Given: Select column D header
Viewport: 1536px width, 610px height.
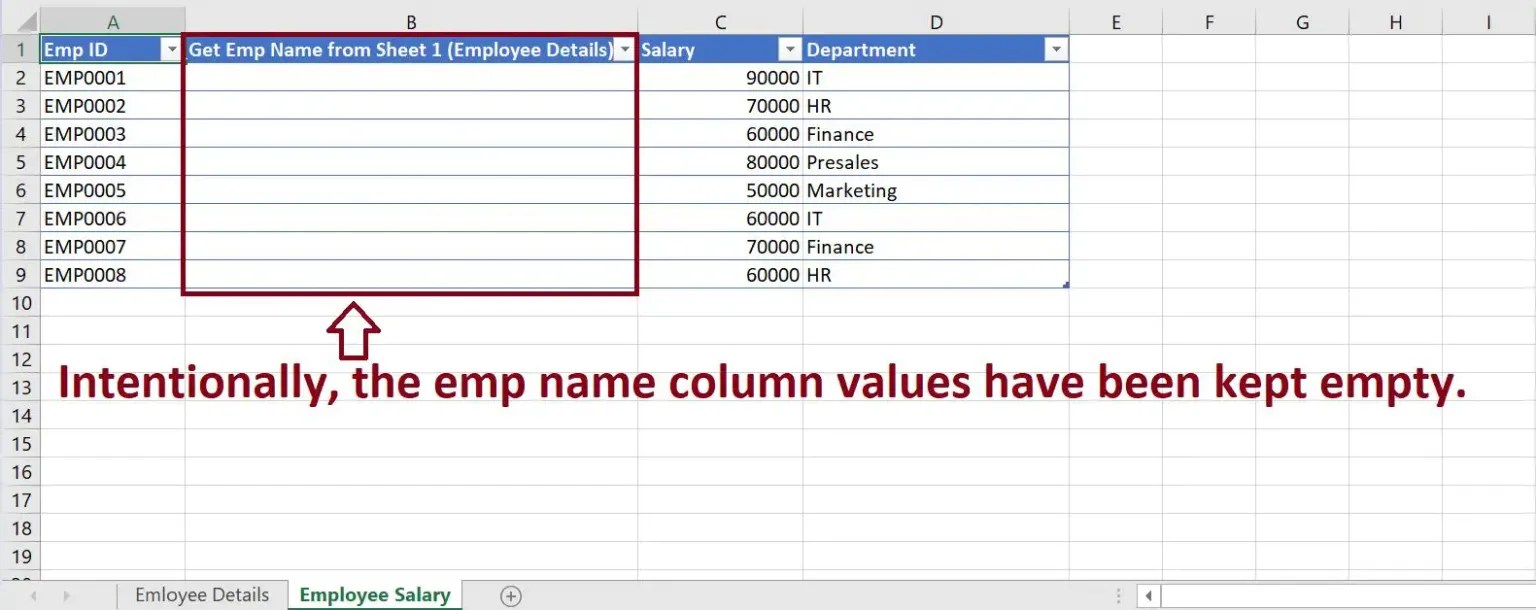Looking at the screenshot, I should pos(935,21).
